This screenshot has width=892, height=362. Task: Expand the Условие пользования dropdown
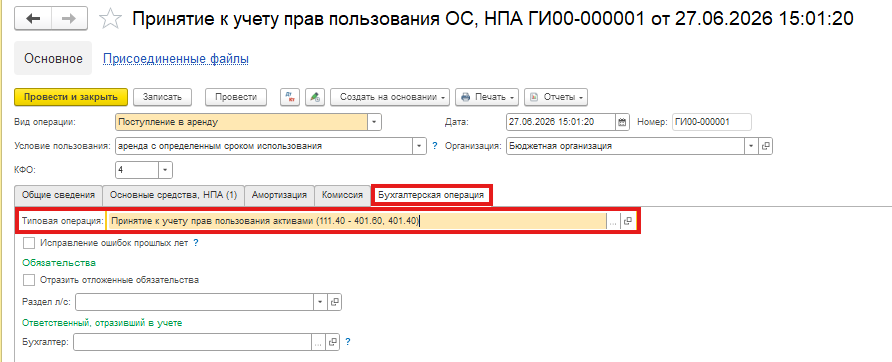(420, 146)
